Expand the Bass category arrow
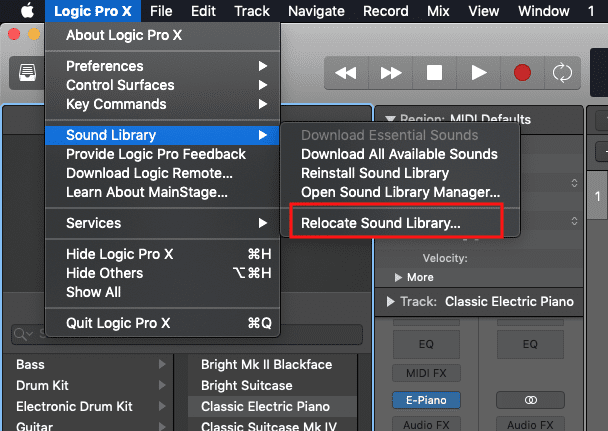The width and height of the screenshot is (608, 431). point(162,364)
